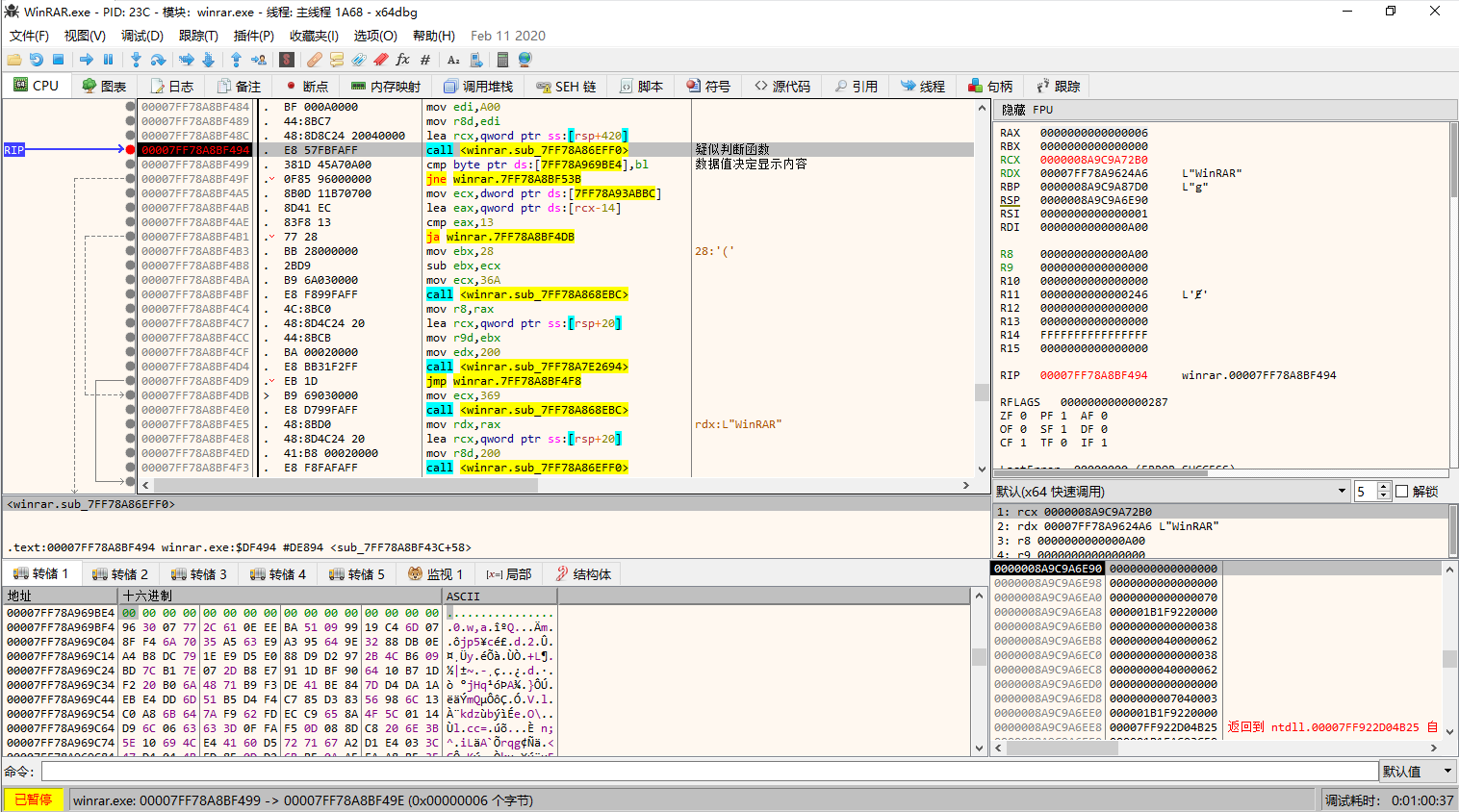Toggle breakpoint dot at address 00007FF78A8BF4BF
Viewport: 1459px width, 812px height.
130,294
